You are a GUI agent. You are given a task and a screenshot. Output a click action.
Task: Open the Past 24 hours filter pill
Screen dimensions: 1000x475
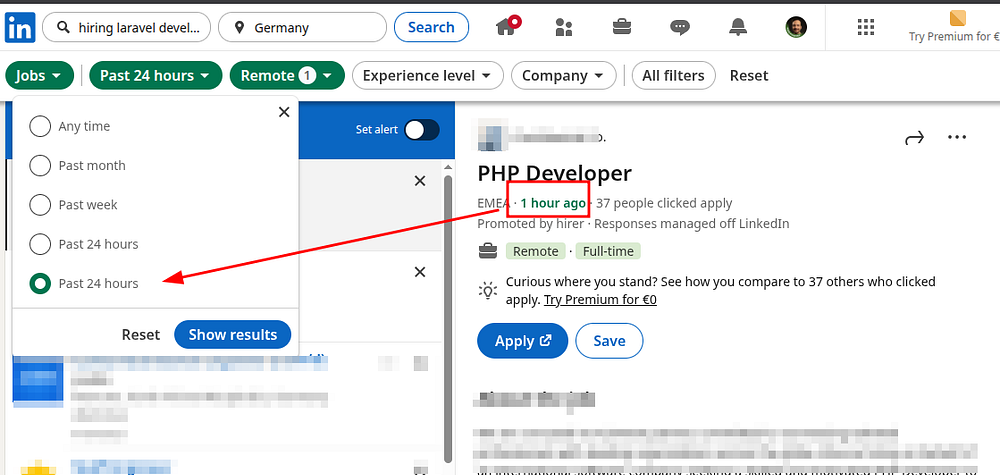click(156, 75)
